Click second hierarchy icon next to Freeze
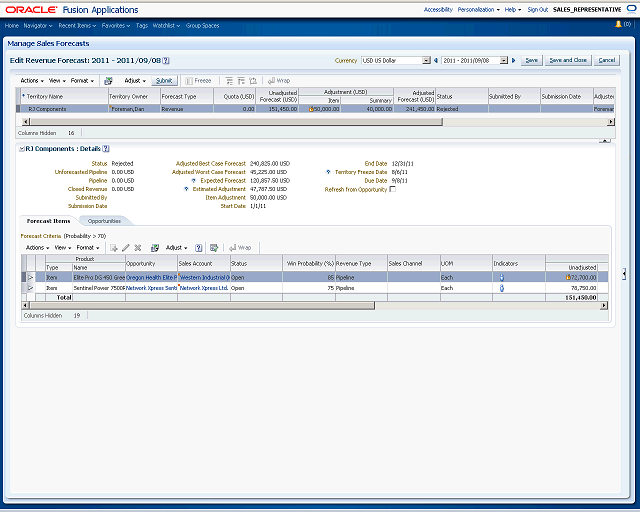 point(241,81)
